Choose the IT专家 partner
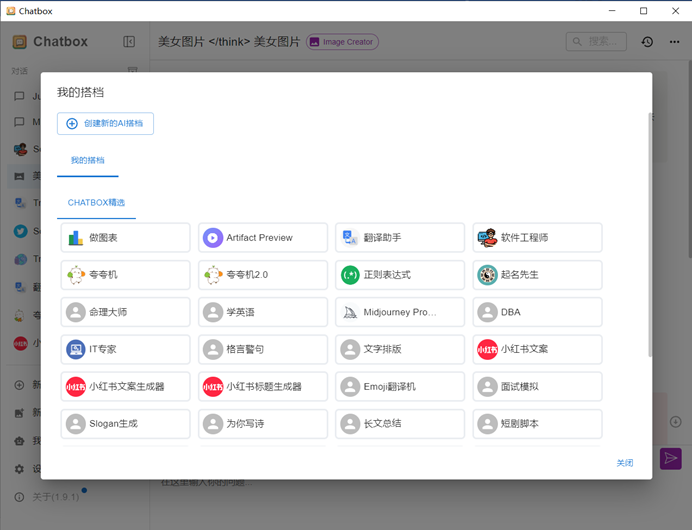The width and height of the screenshot is (692, 530). click(125, 349)
